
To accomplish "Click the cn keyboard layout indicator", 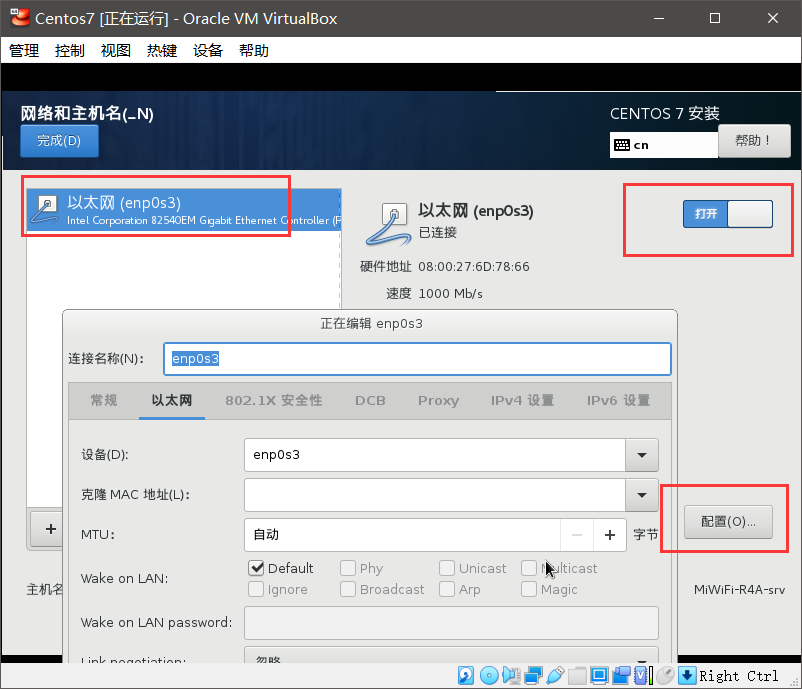I will pos(664,145).
